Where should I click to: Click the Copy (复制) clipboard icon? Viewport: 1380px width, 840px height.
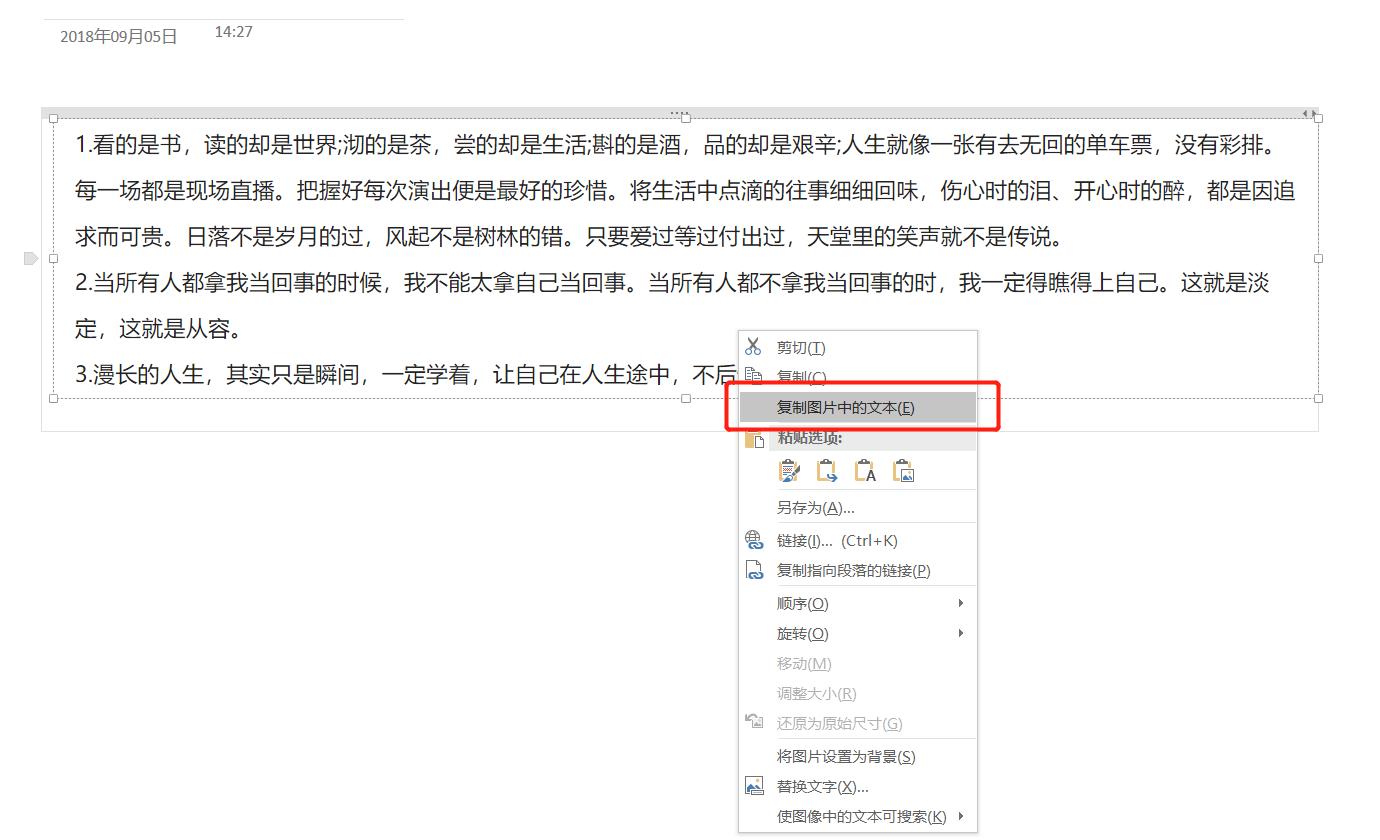coord(754,377)
